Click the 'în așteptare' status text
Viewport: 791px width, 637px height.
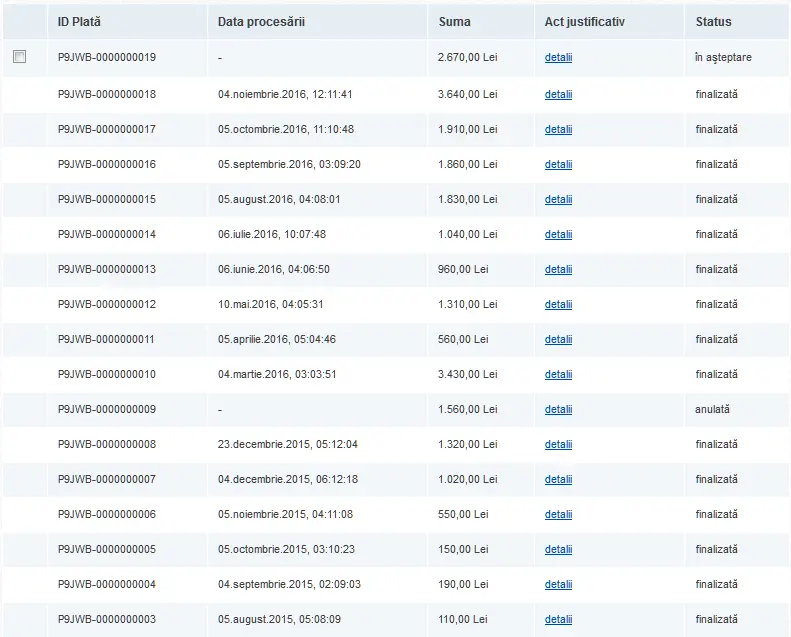(x=723, y=57)
